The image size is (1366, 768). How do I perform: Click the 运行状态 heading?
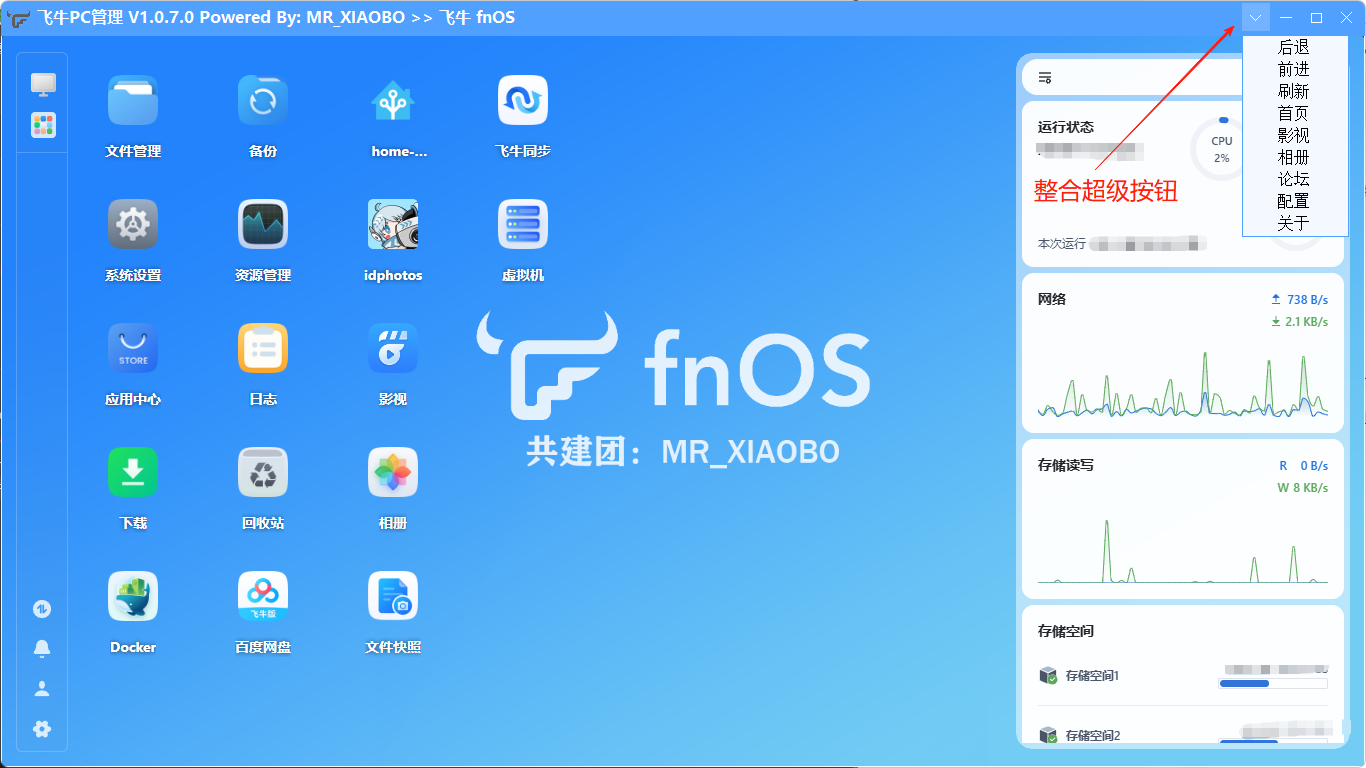(x=1066, y=127)
